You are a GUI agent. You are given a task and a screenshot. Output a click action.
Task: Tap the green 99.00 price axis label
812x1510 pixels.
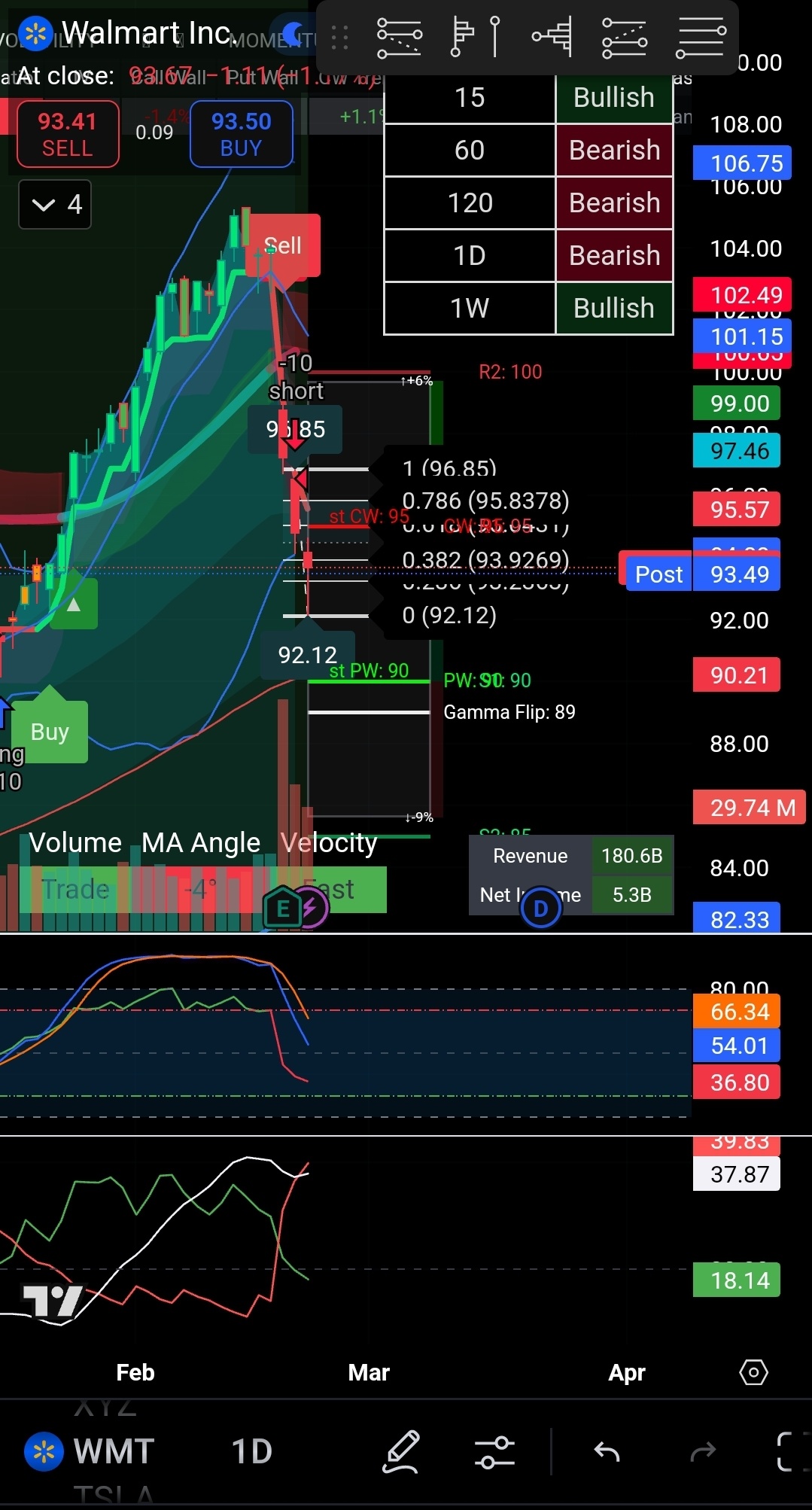tap(736, 403)
